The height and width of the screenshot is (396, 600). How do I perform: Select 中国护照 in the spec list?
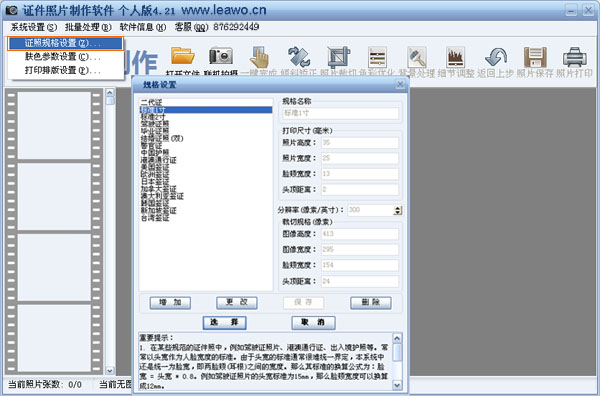point(206,153)
